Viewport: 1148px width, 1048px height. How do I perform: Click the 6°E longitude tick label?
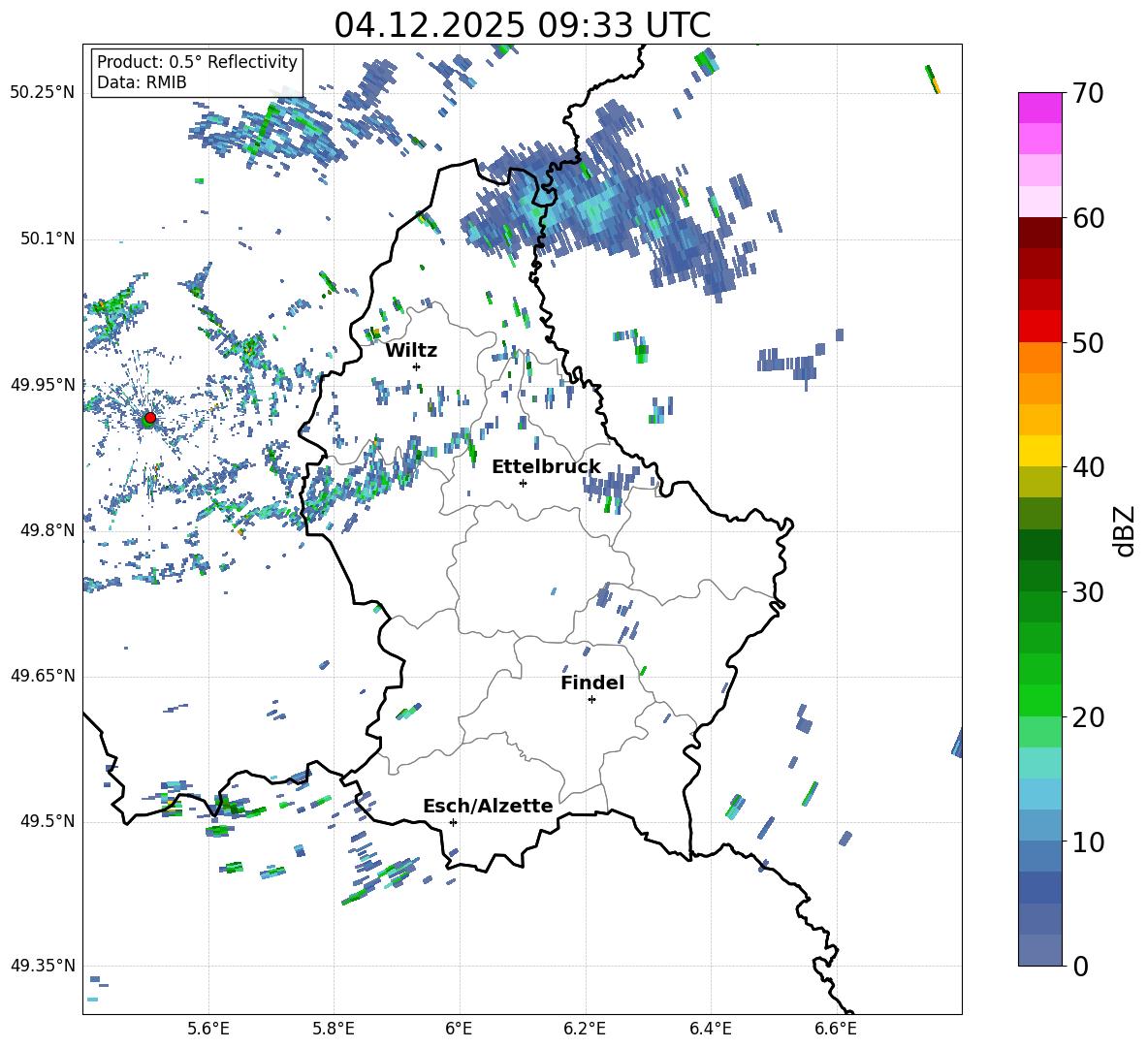(459, 1029)
